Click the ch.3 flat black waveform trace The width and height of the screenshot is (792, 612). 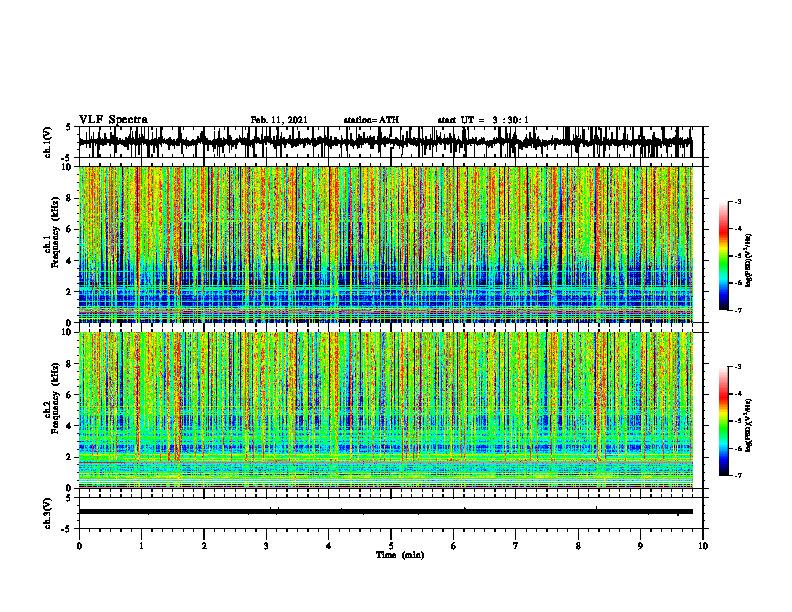click(386, 512)
